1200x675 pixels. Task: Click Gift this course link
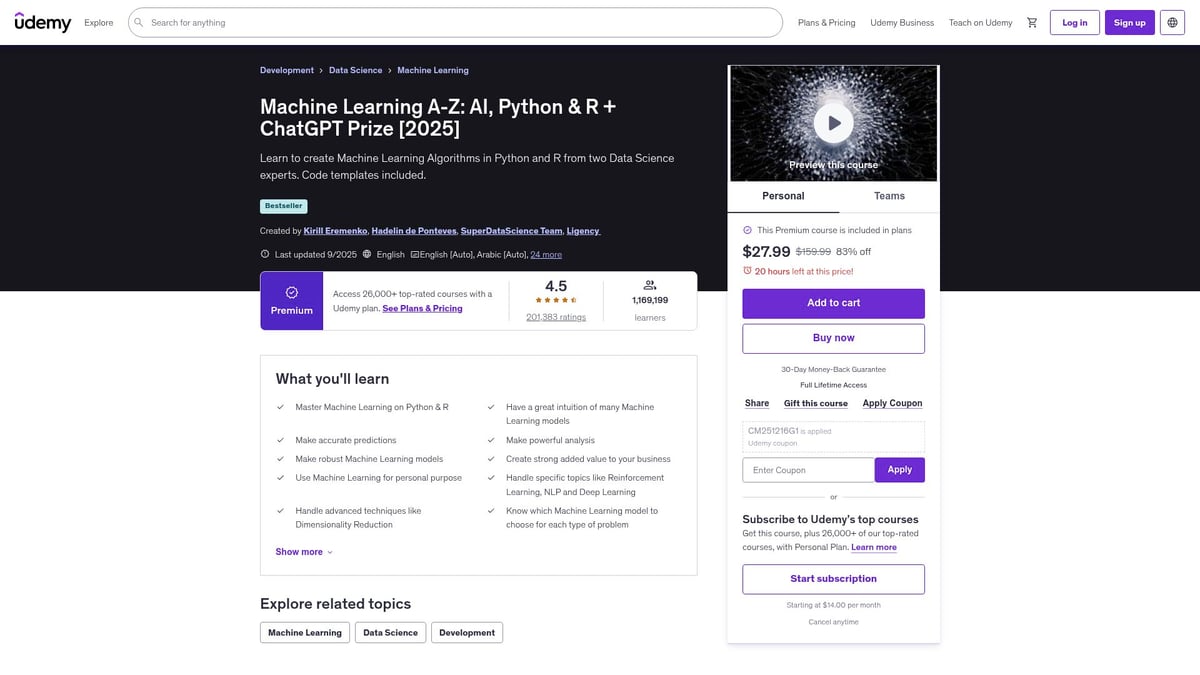[x=816, y=403]
